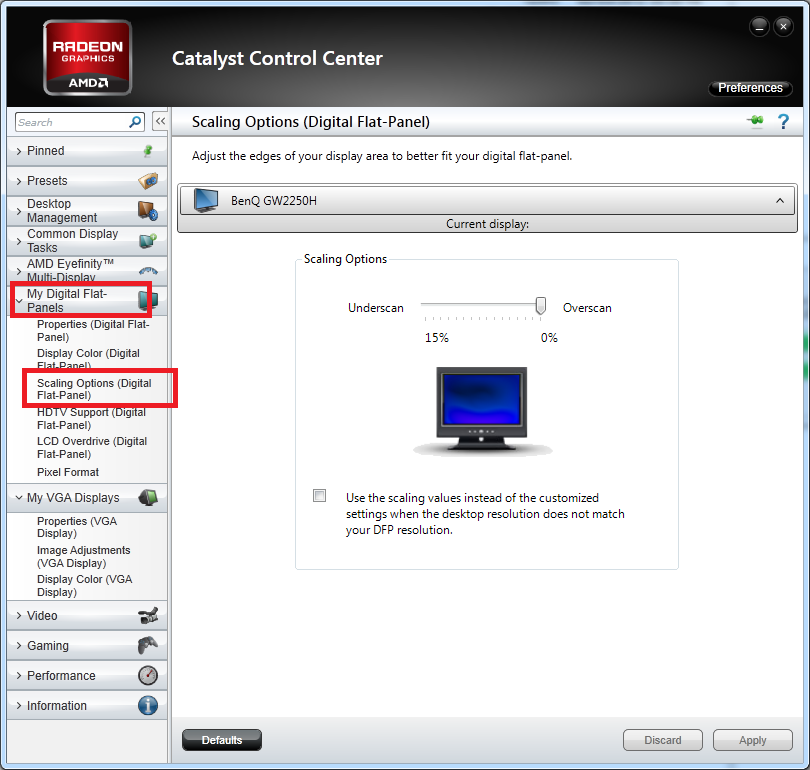Open Properties (VGA Display) page
Screen dimensions: 810x770
(77, 527)
